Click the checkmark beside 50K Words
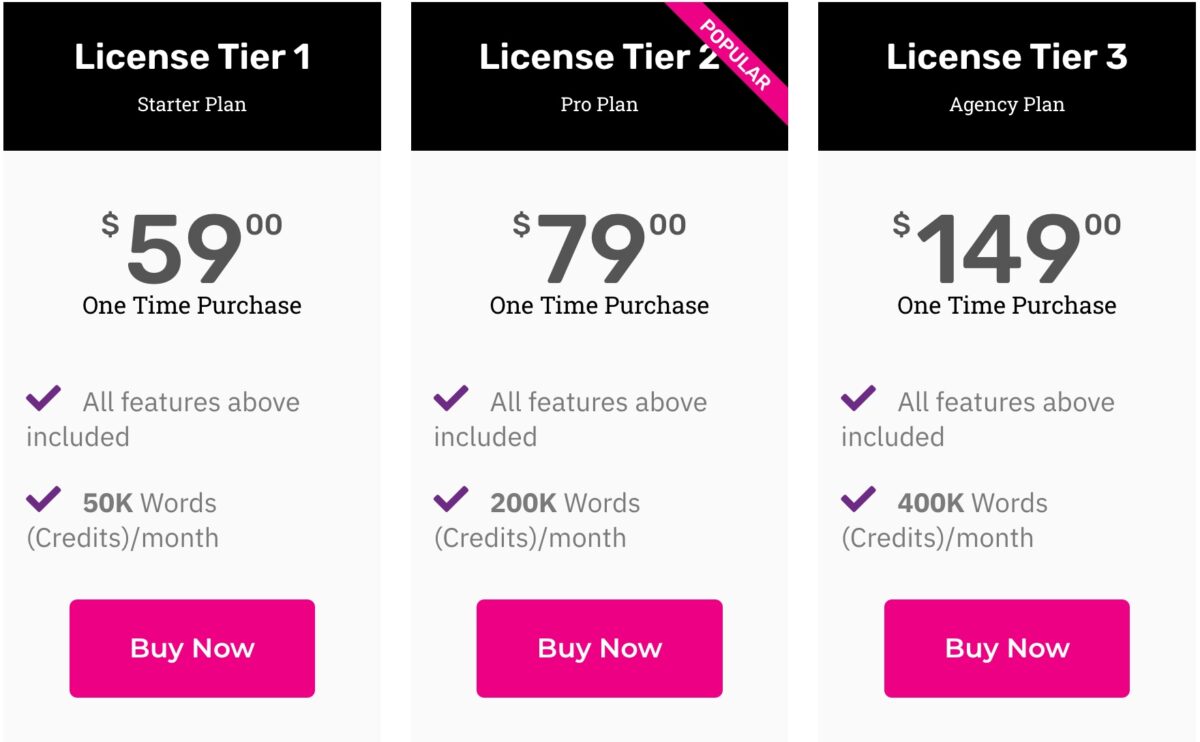The height and width of the screenshot is (742, 1200). pos(44,500)
